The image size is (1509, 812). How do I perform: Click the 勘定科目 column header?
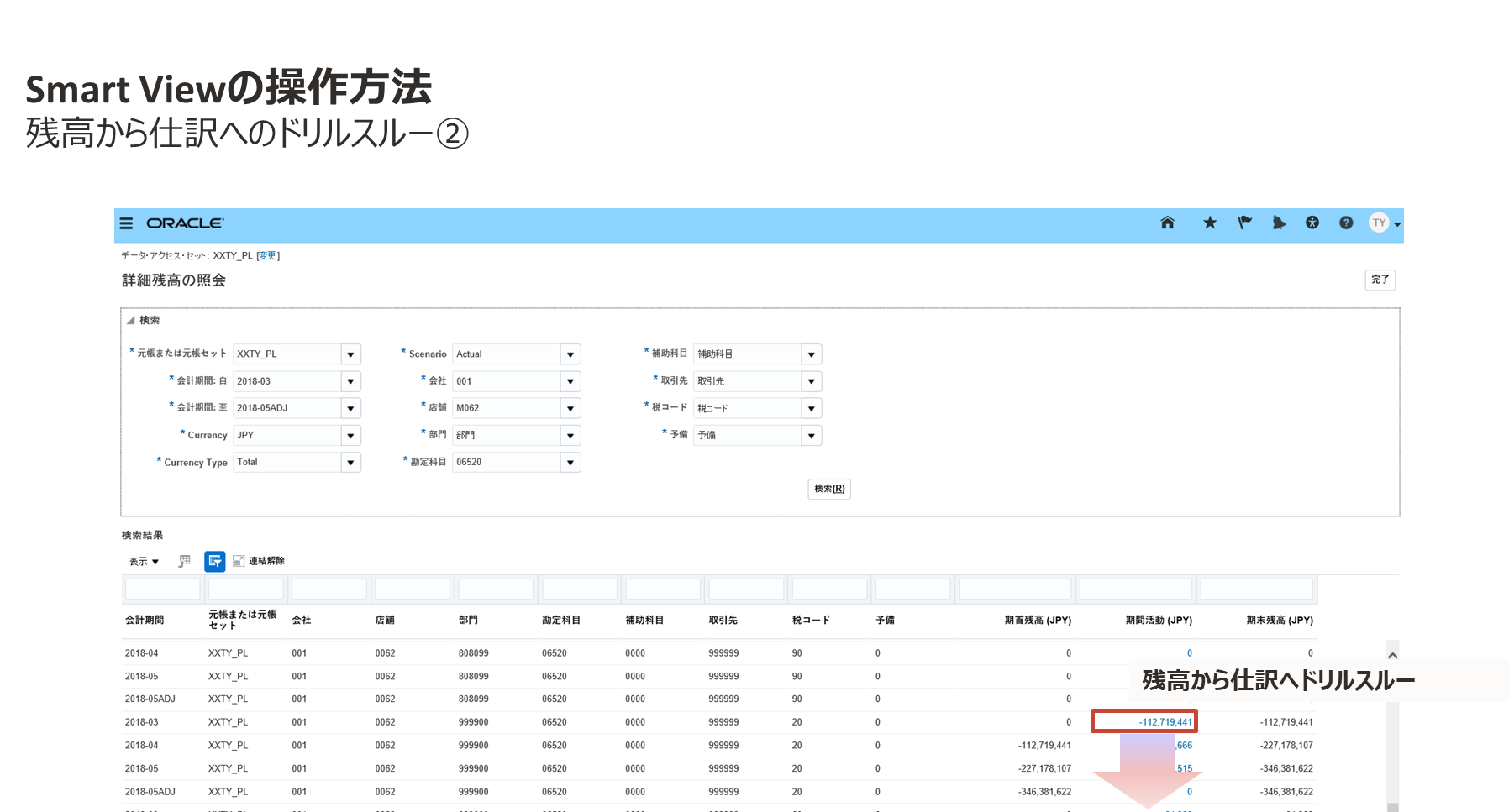pos(561,621)
